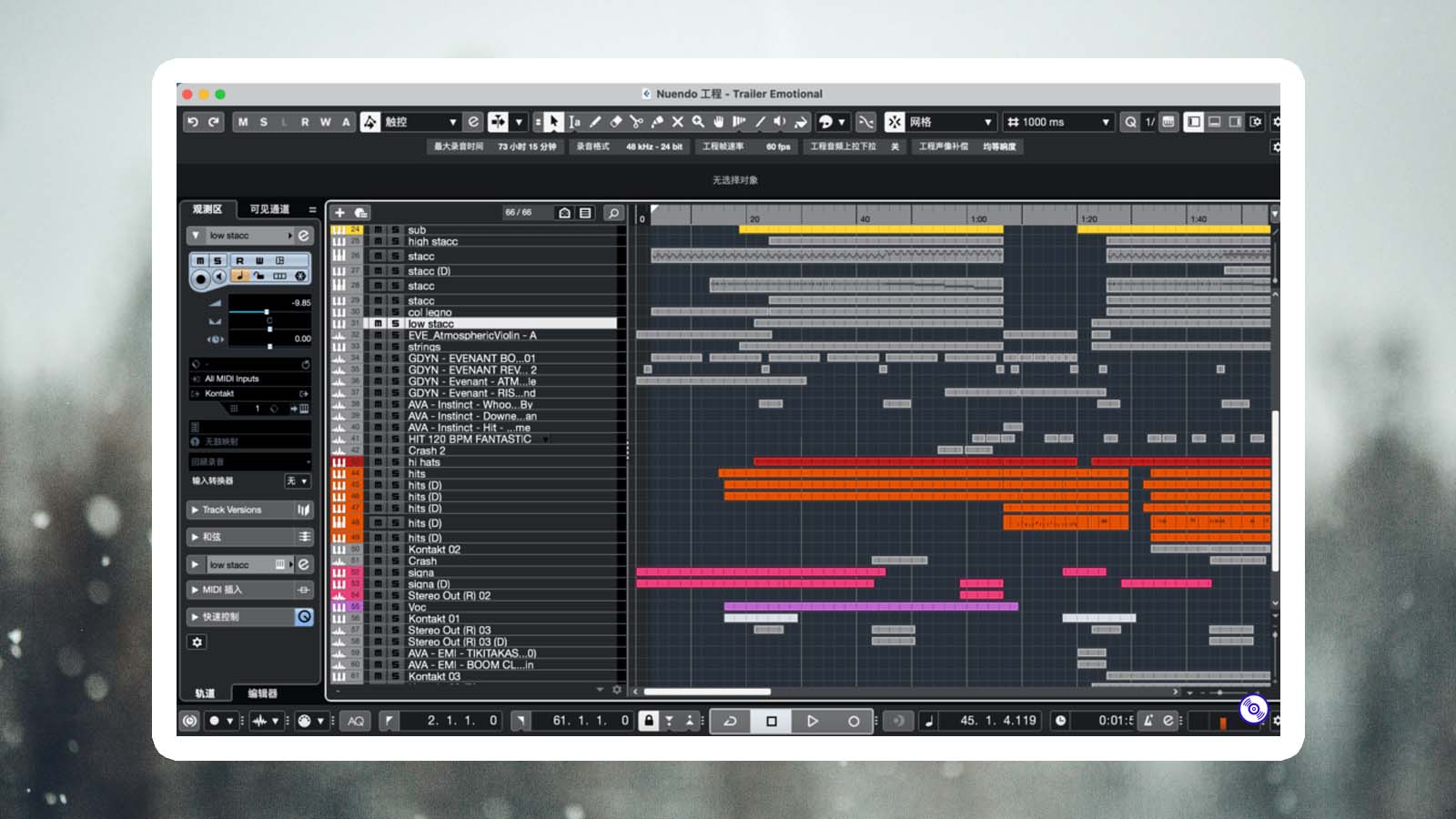The height and width of the screenshot is (819, 1456).
Task: Expand the MIDI 插入 section
Action: [x=249, y=590]
